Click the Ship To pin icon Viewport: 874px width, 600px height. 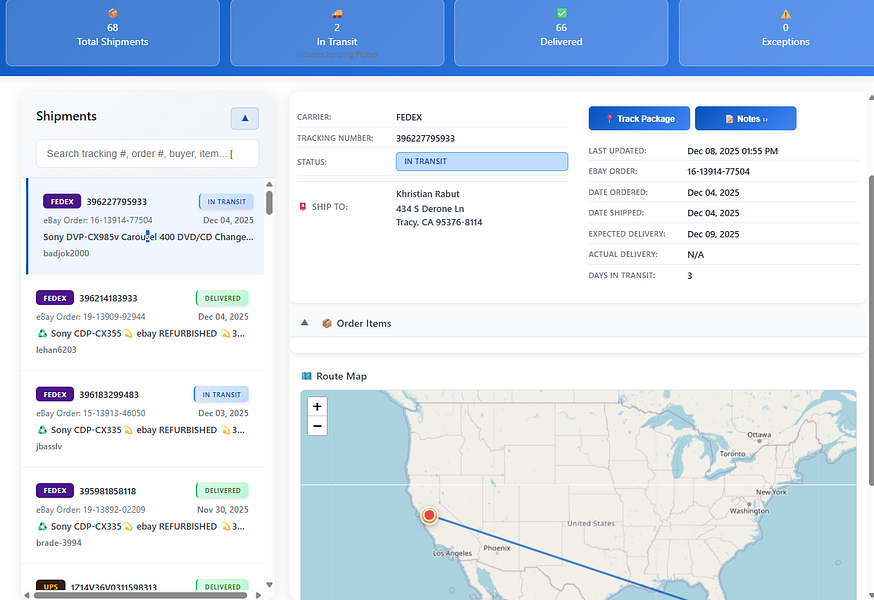point(303,206)
